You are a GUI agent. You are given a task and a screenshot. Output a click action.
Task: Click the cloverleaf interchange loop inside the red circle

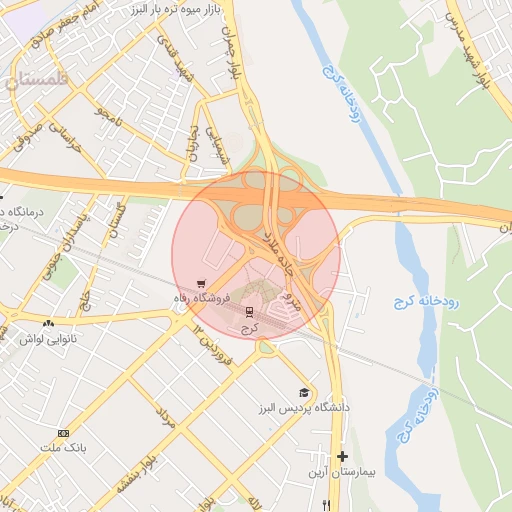click(x=247, y=217)
